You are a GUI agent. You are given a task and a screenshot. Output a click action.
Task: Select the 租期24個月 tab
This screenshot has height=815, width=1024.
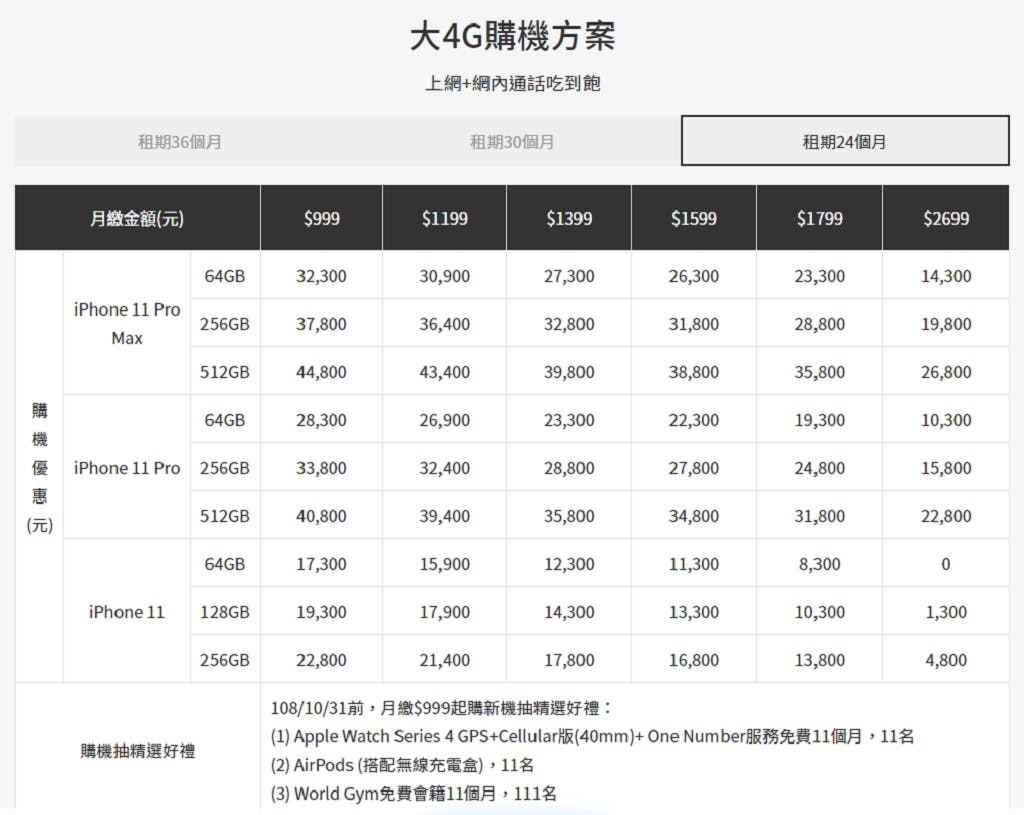pos(845,141)
